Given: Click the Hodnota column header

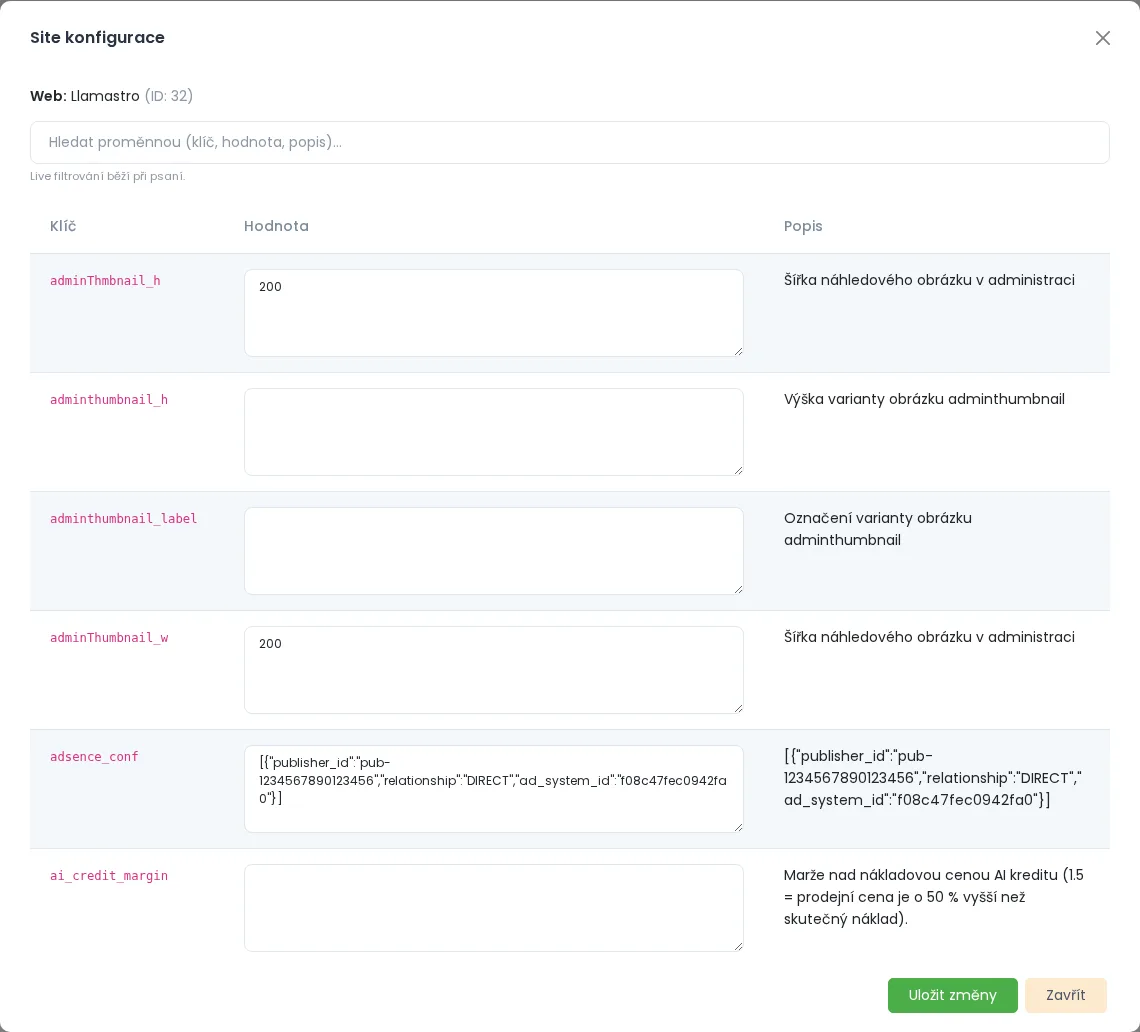Looking at the screenshot, I should coord(276,226).
